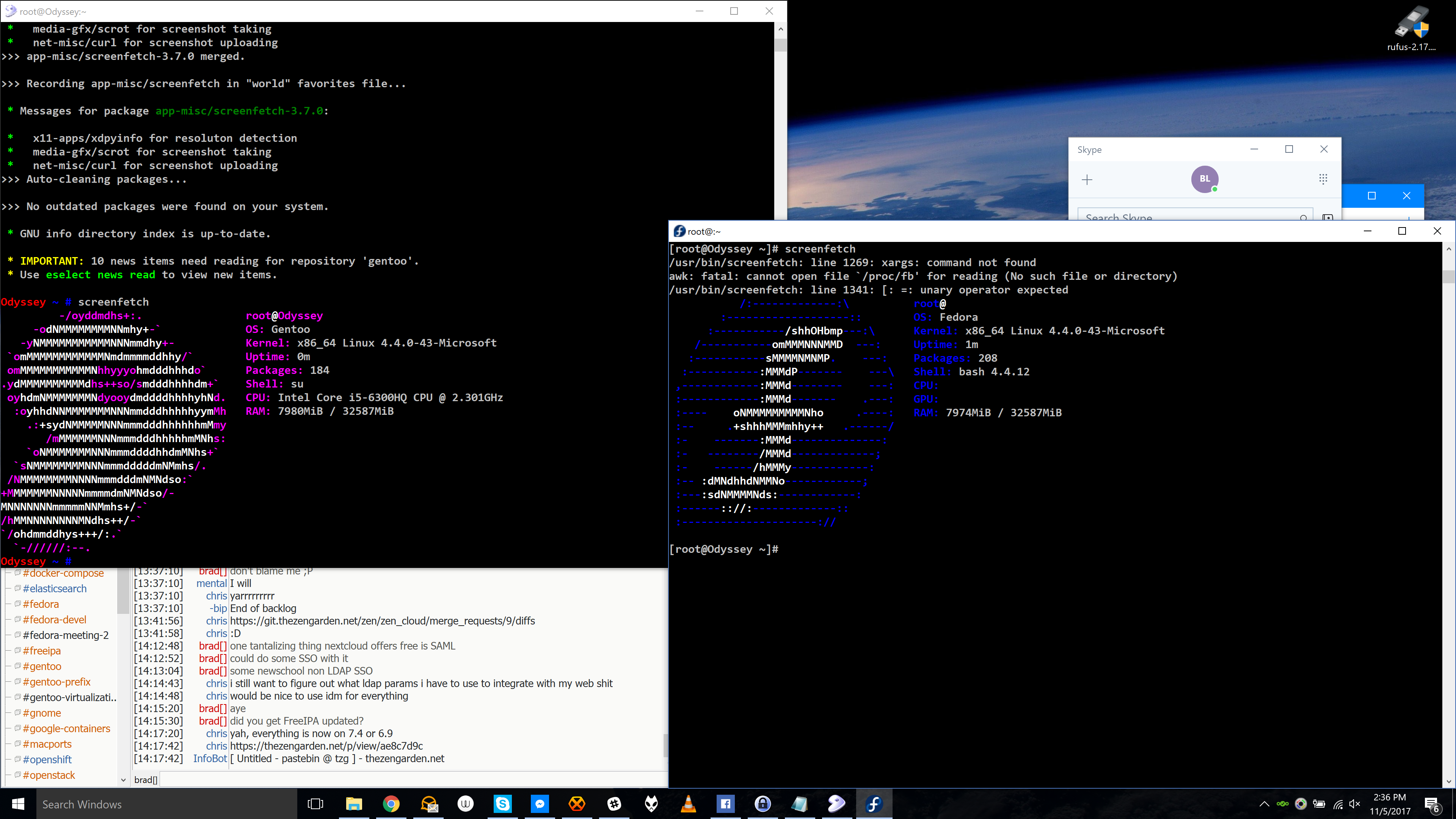Screen dimensions: 1456x819
Task: Unmute the volume from the tray icon
Action: 1355,804
